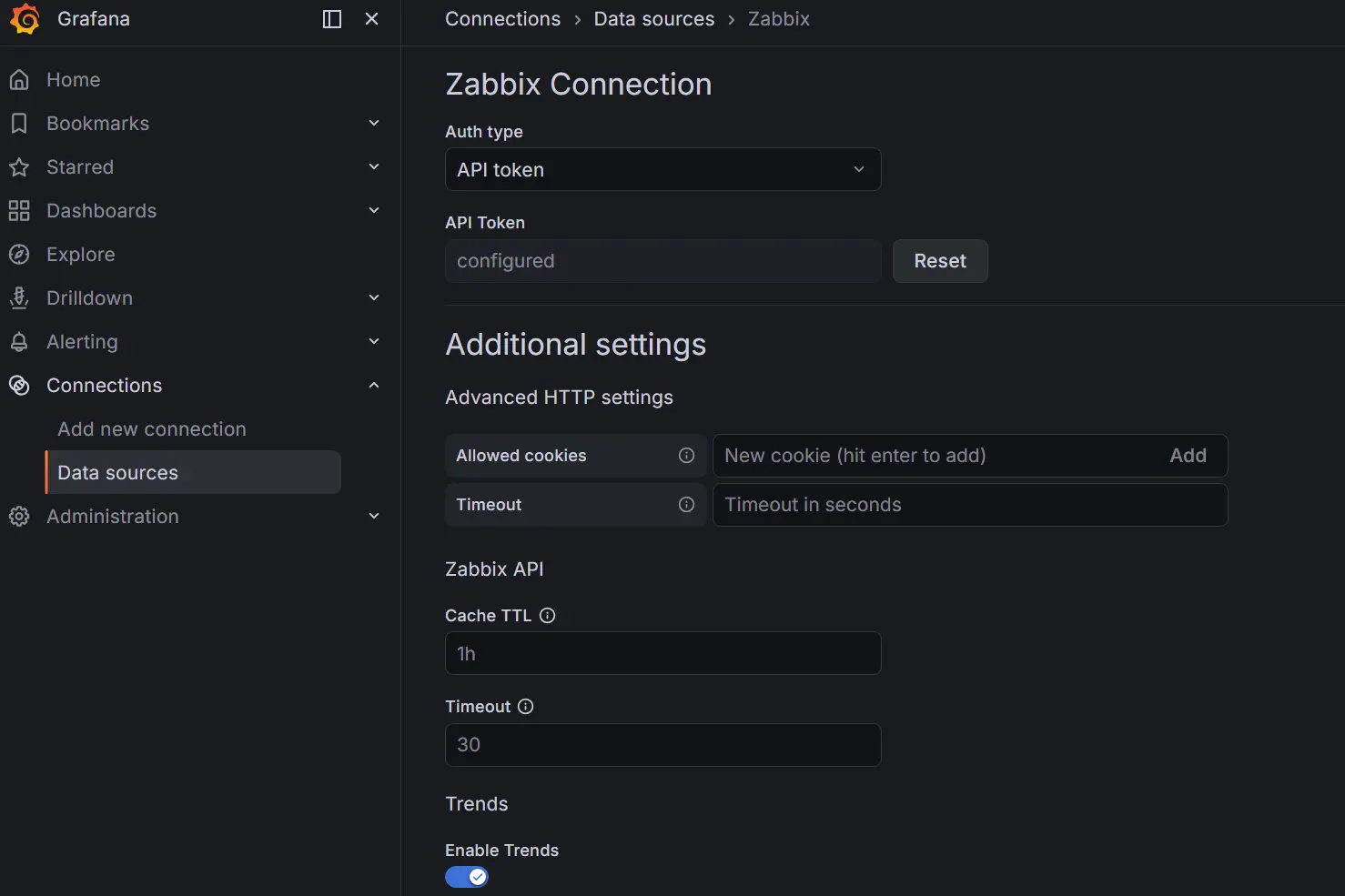
Task: Select the Connections icon
Action: pos(19,385)
